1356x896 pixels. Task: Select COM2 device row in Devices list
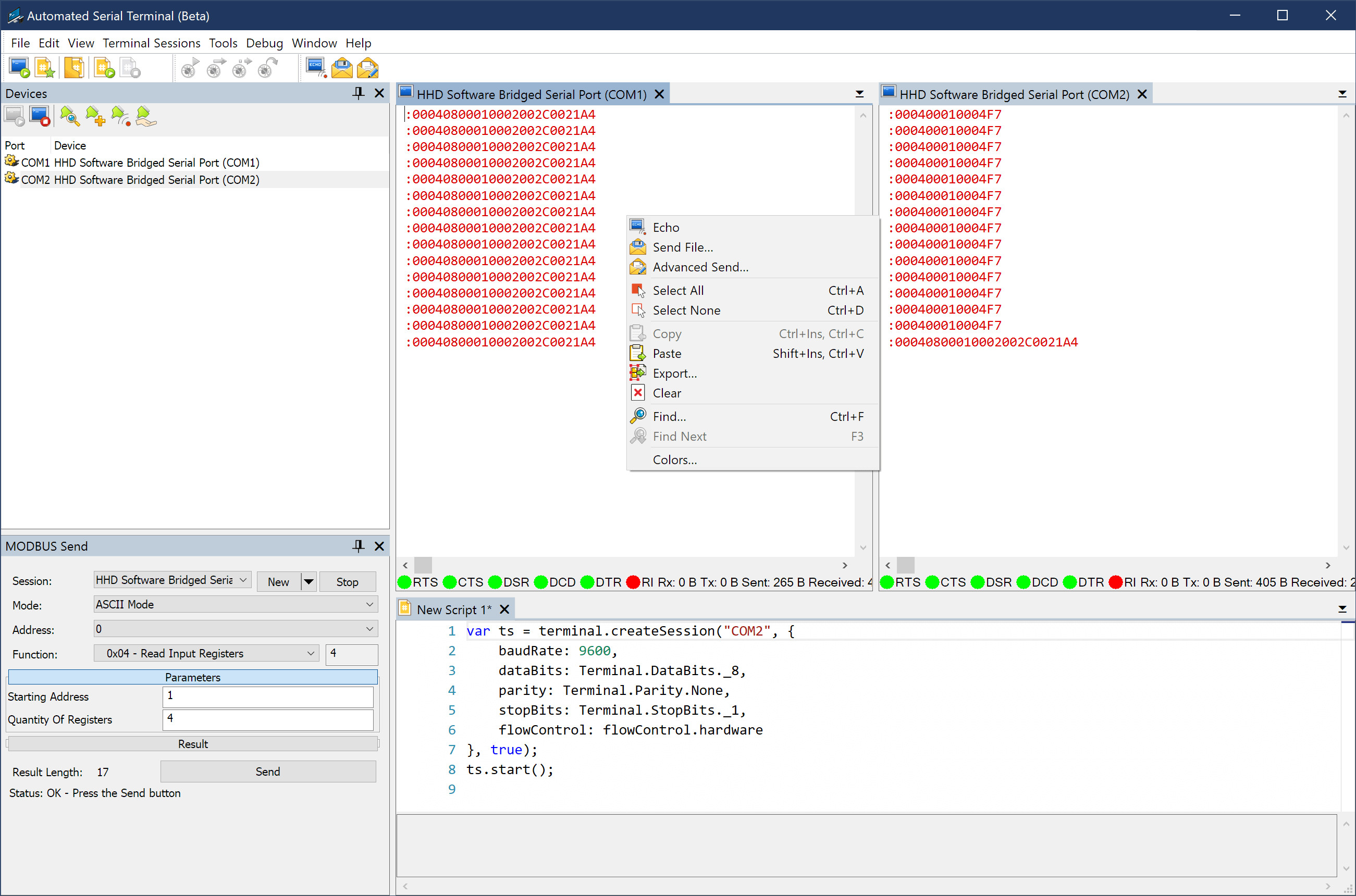click(195, 179)
